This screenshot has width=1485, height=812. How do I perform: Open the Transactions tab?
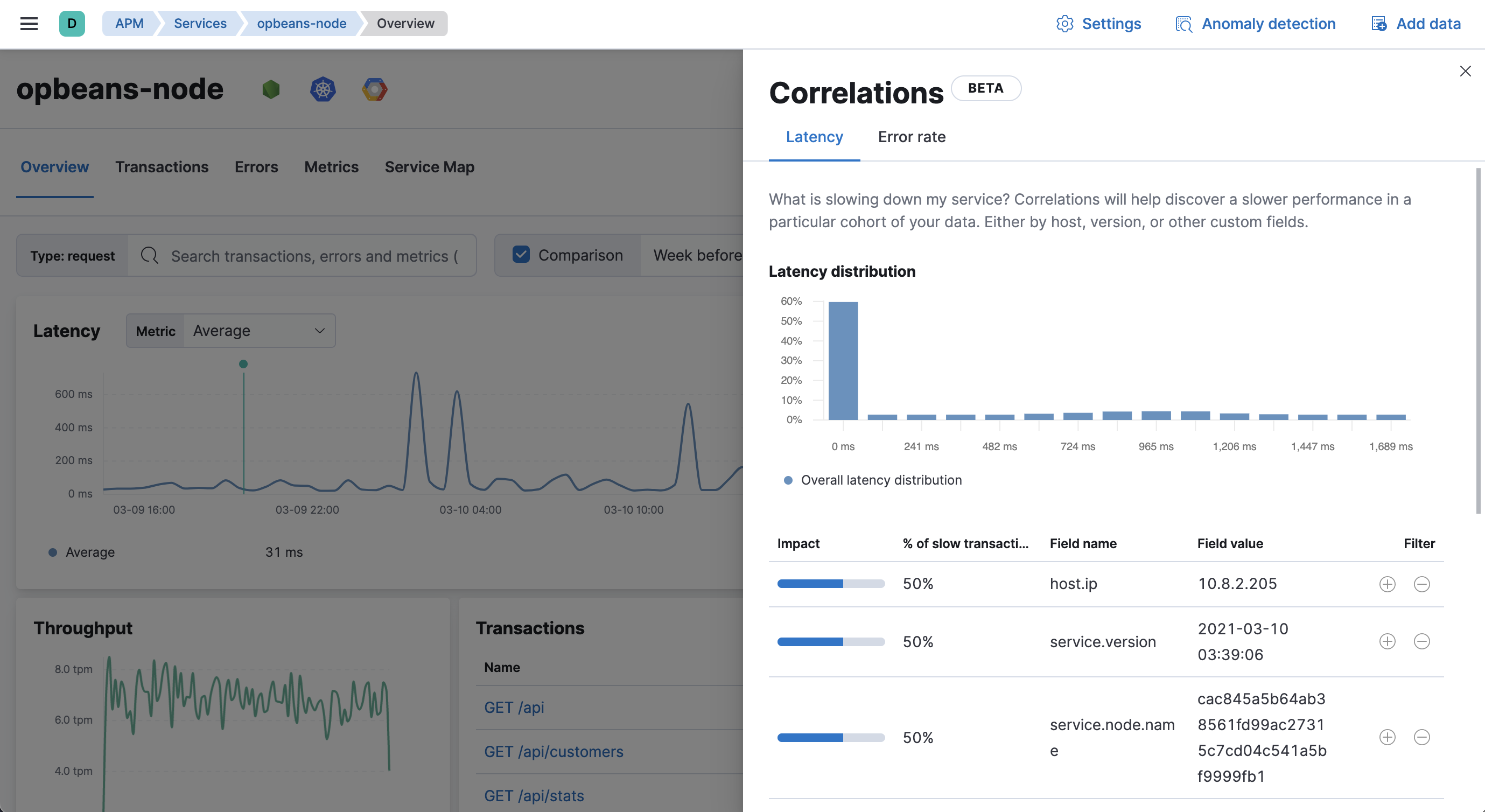[x=162, y=167]
